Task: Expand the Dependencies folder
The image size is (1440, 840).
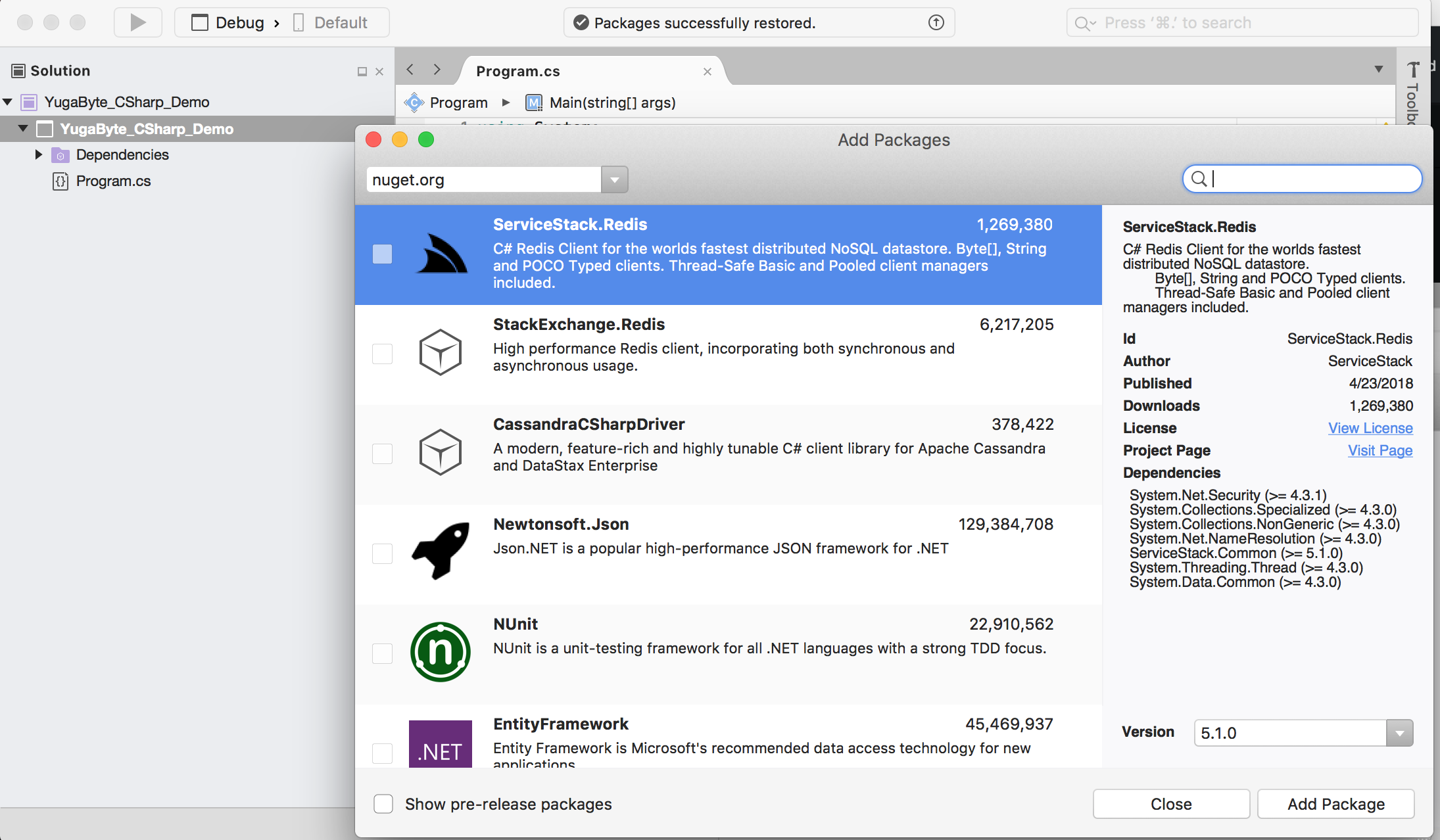Action: point(38,154)
